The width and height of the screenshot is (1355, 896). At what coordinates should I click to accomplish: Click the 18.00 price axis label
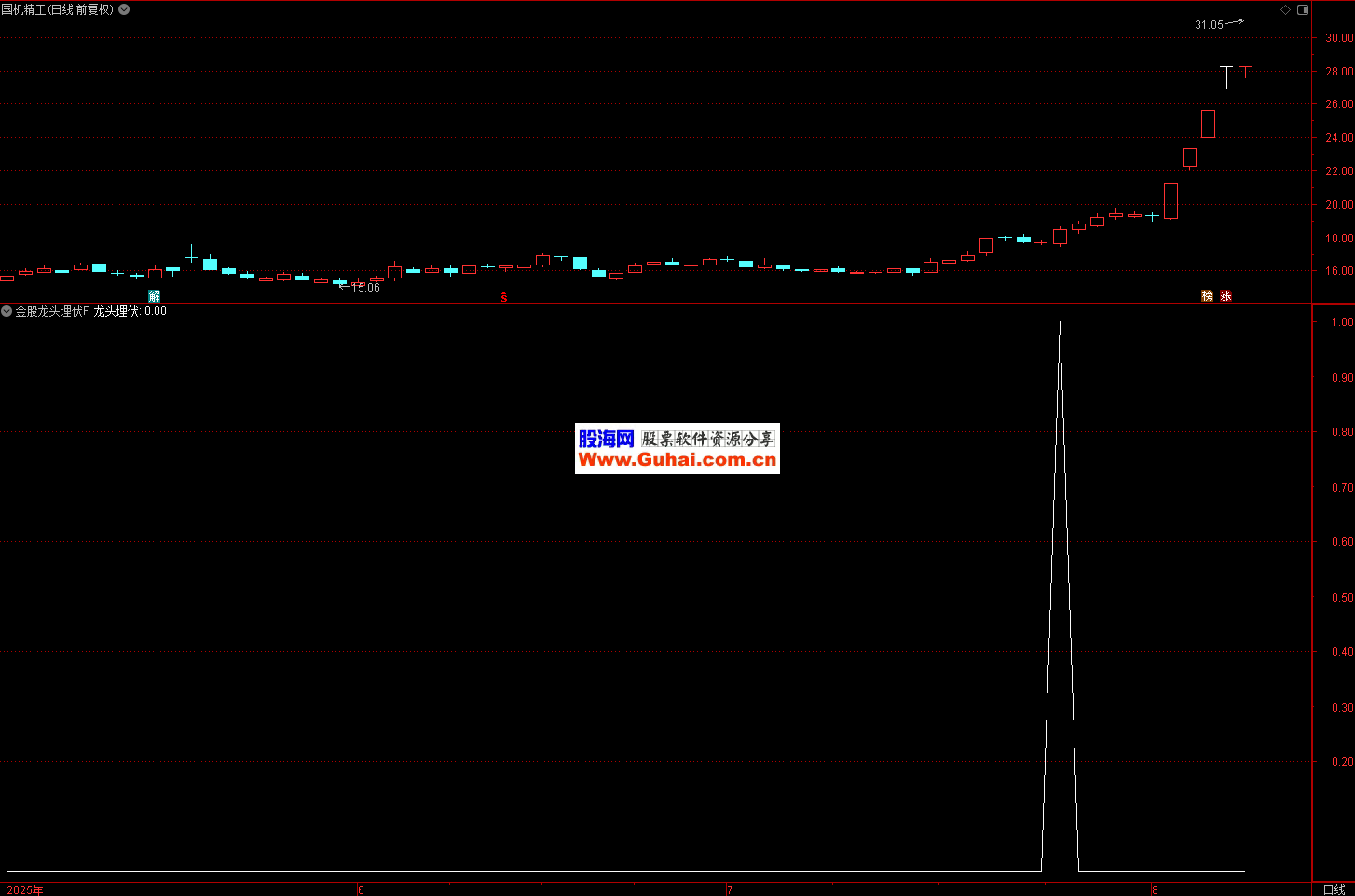click(x=1339, y=238)
